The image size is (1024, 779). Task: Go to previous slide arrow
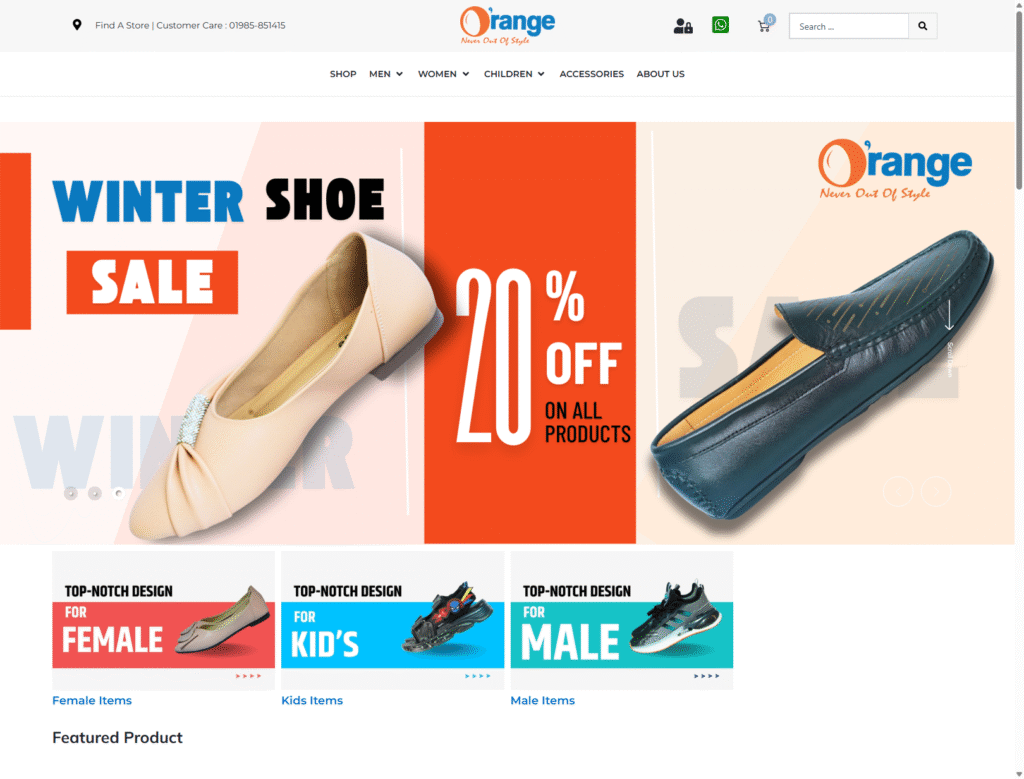pos(898,491)
